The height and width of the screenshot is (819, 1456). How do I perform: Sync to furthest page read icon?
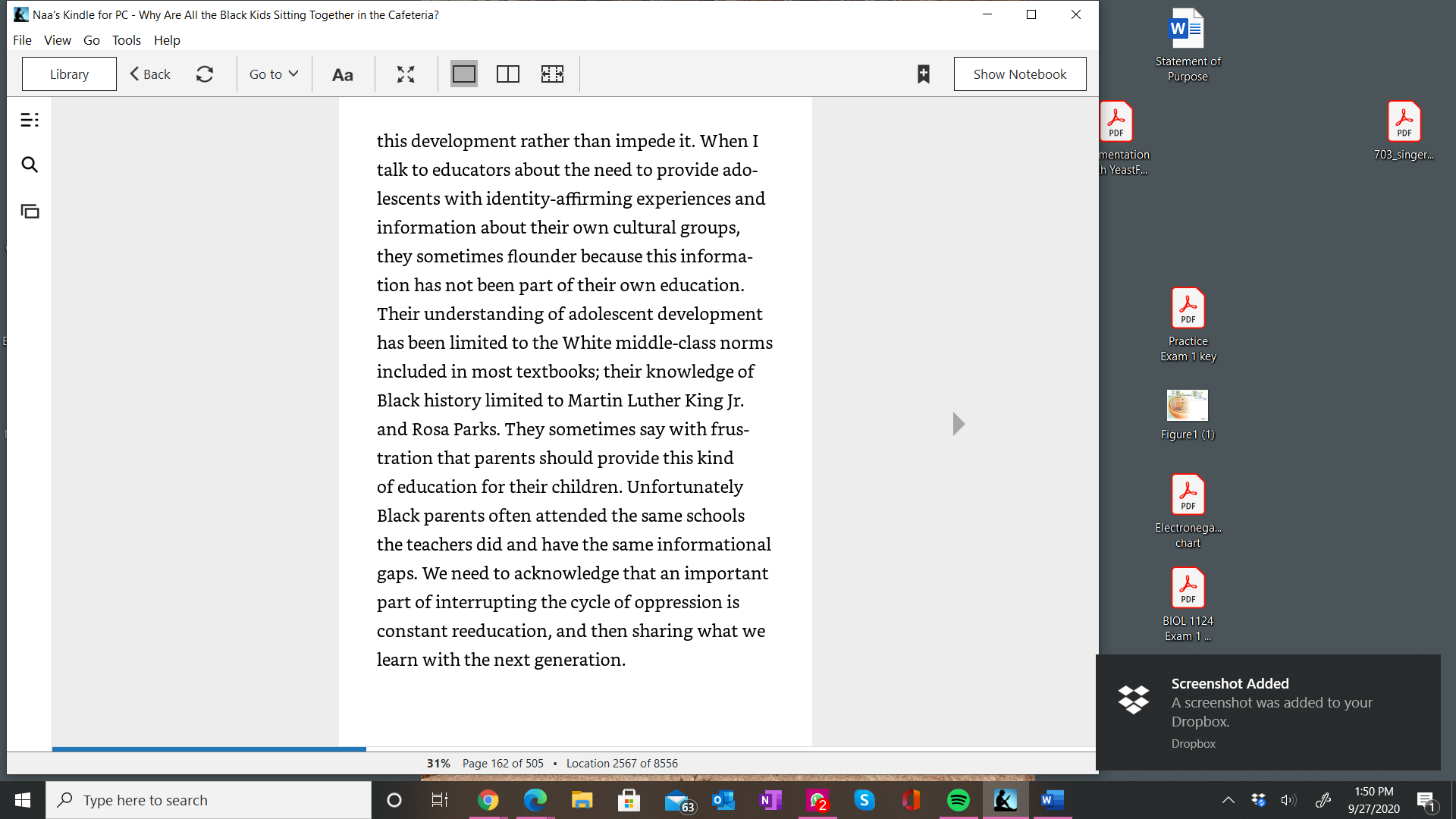pyautogui.click(x=205, y=74)
